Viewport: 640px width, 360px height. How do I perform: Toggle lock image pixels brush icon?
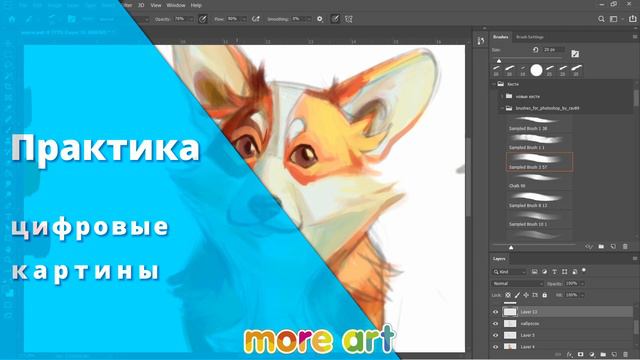517,295
